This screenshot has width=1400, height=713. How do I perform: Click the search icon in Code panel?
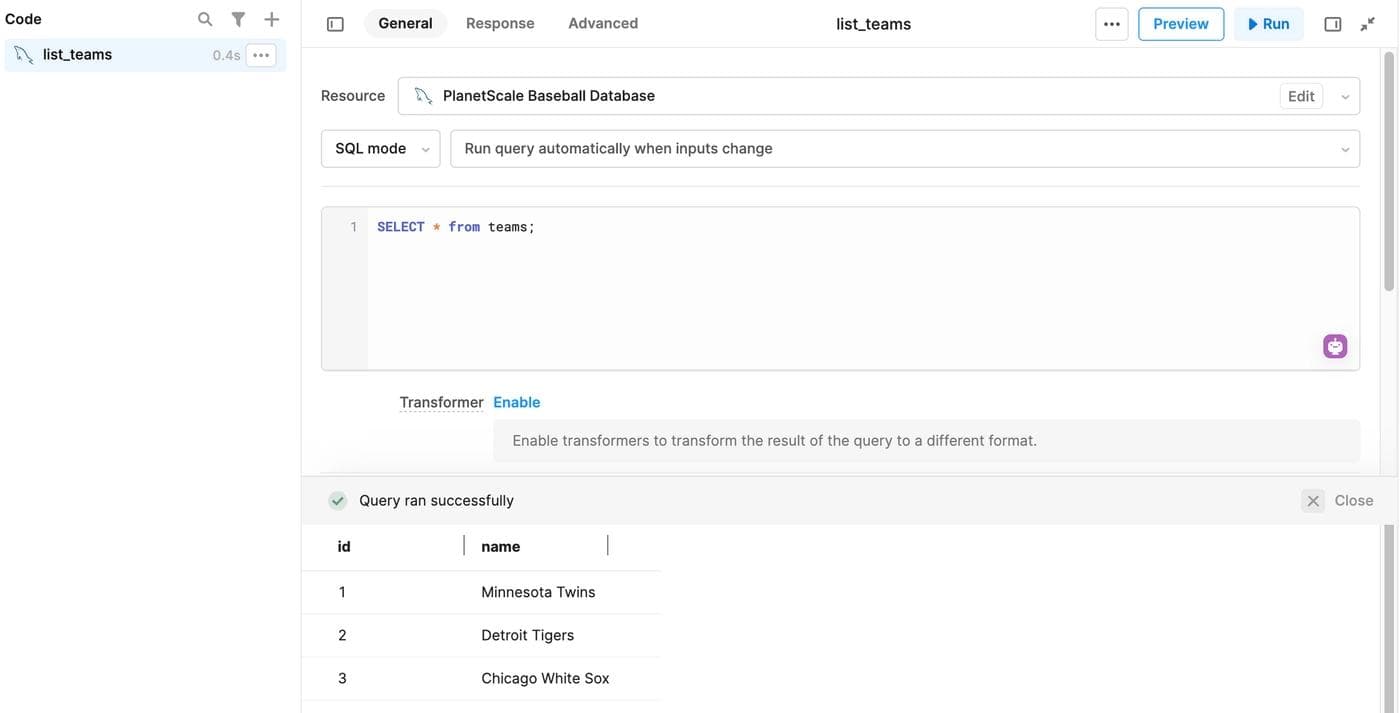point(205,19)
